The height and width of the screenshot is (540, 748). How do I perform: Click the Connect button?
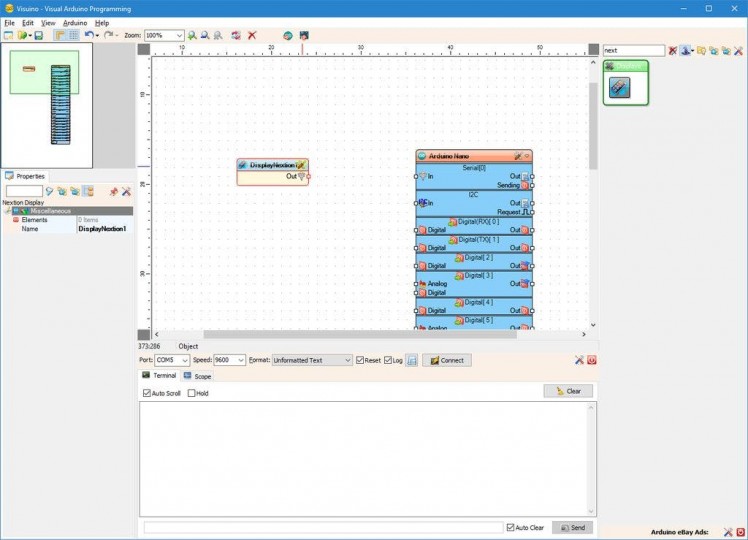click(x=446, y=360)
